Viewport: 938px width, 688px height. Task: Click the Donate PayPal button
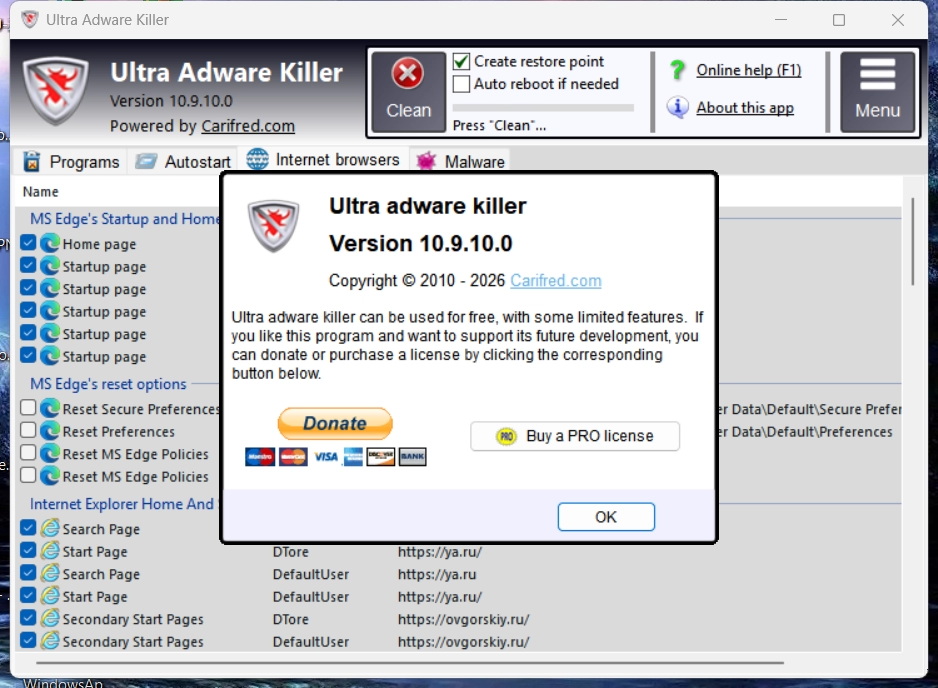coord(335,424)
